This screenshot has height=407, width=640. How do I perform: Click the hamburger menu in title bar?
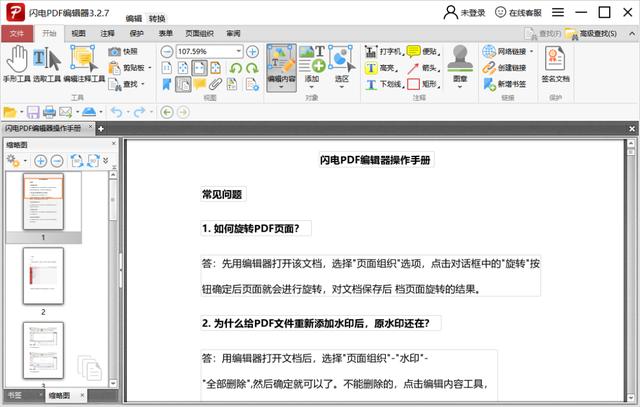tap(558, 13)
